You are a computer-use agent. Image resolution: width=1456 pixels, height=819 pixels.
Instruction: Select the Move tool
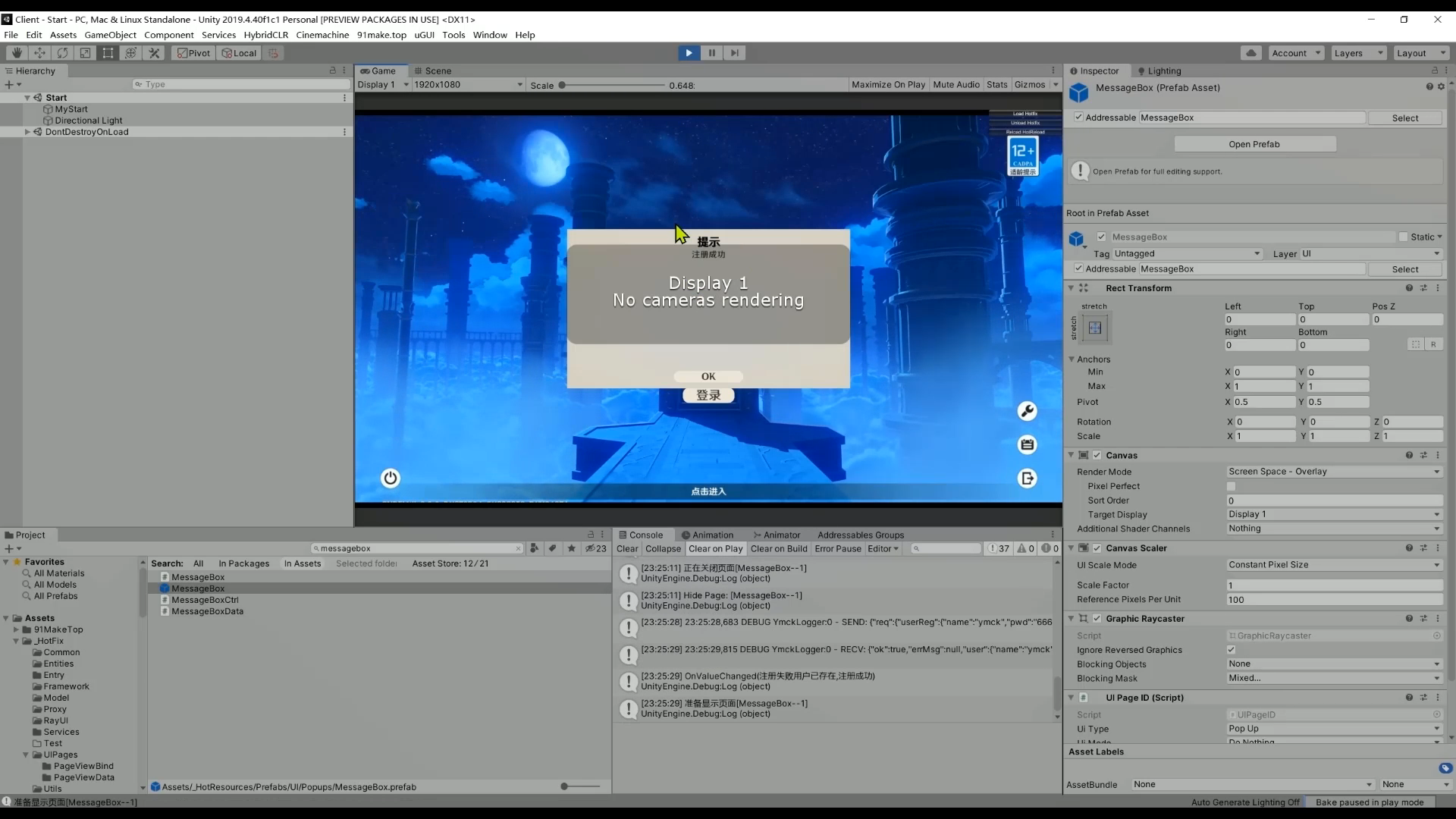39,53
